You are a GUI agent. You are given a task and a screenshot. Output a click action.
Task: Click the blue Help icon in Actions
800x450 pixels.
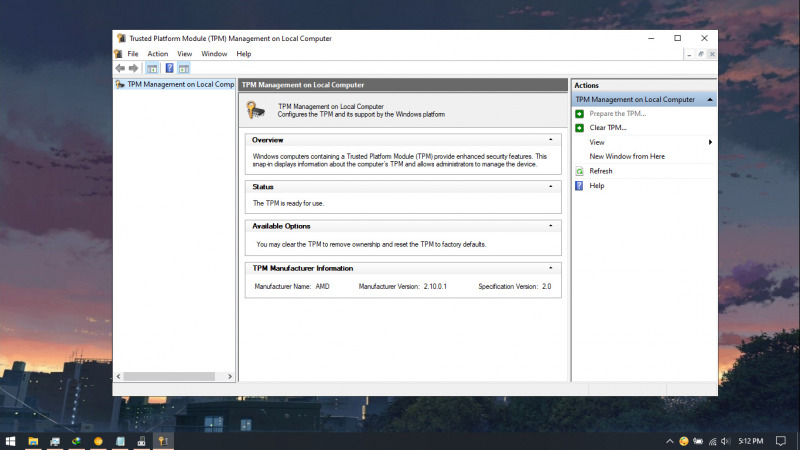tap(580, 186)
